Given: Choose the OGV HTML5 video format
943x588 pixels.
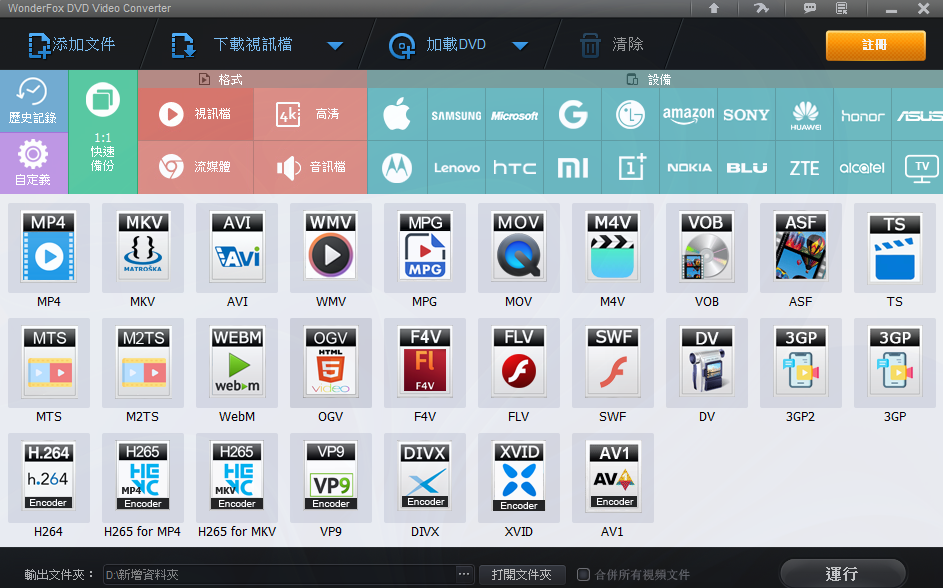Looking at the screenshot, I should 331,363.
